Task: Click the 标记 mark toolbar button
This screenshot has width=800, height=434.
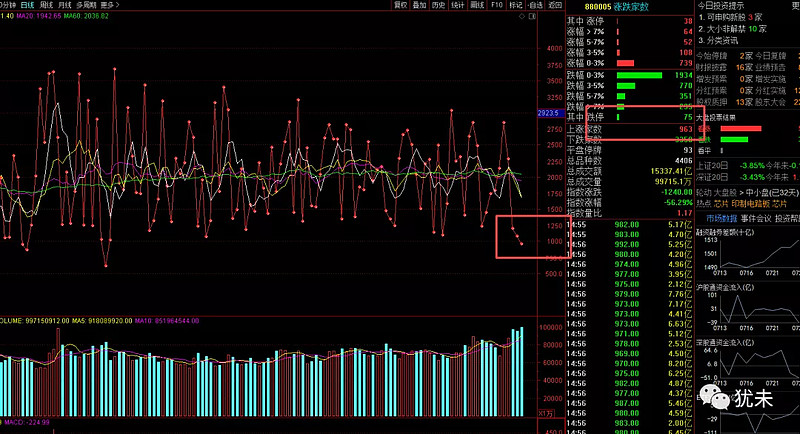Action: (516, 5)
